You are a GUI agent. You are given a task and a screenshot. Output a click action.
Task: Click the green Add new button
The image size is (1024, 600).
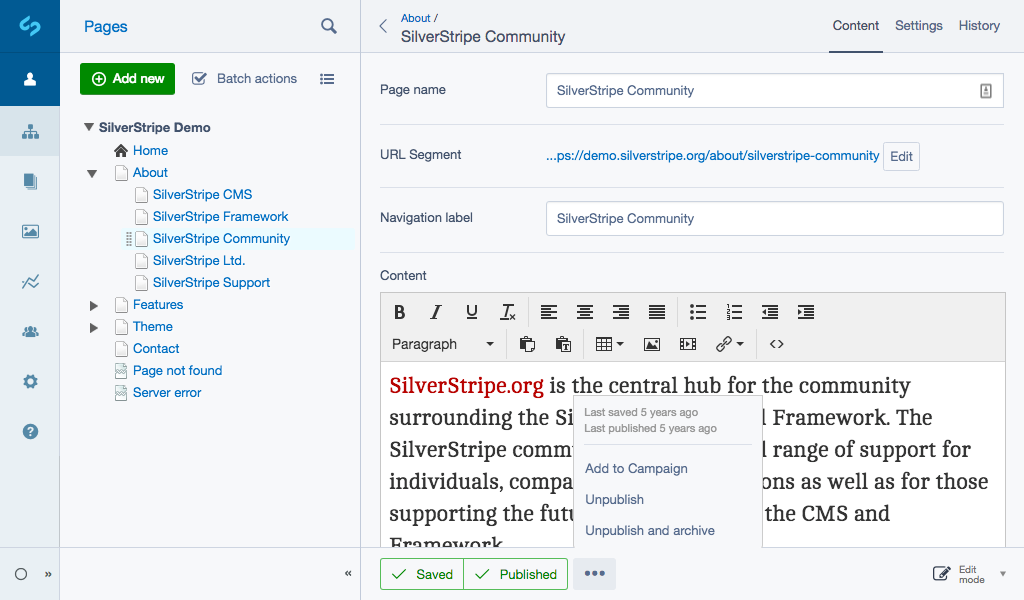(x=127, y=78)
